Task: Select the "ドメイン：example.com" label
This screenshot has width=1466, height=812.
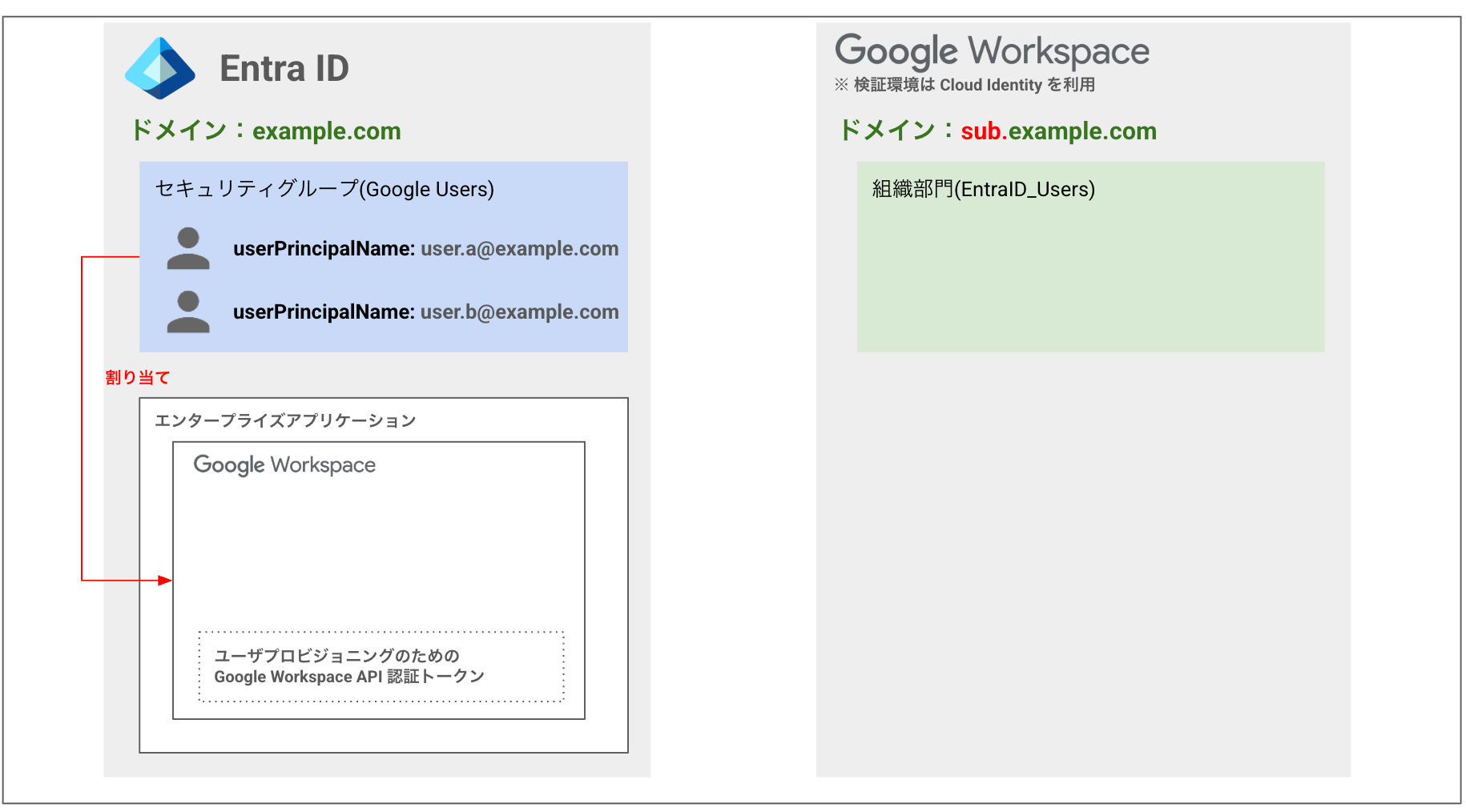Action: coord(266,131)
